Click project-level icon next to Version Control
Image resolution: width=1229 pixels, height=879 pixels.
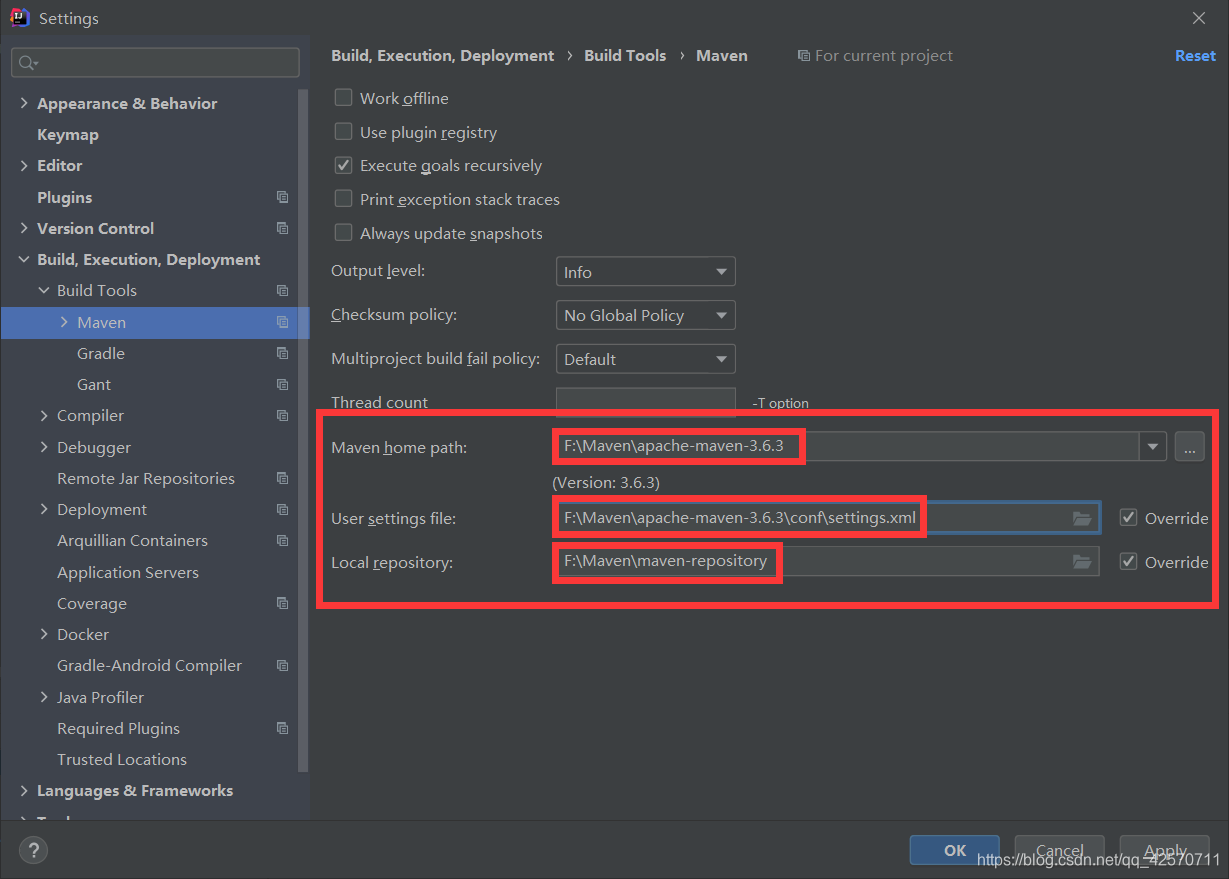click(x=283, y=228)
